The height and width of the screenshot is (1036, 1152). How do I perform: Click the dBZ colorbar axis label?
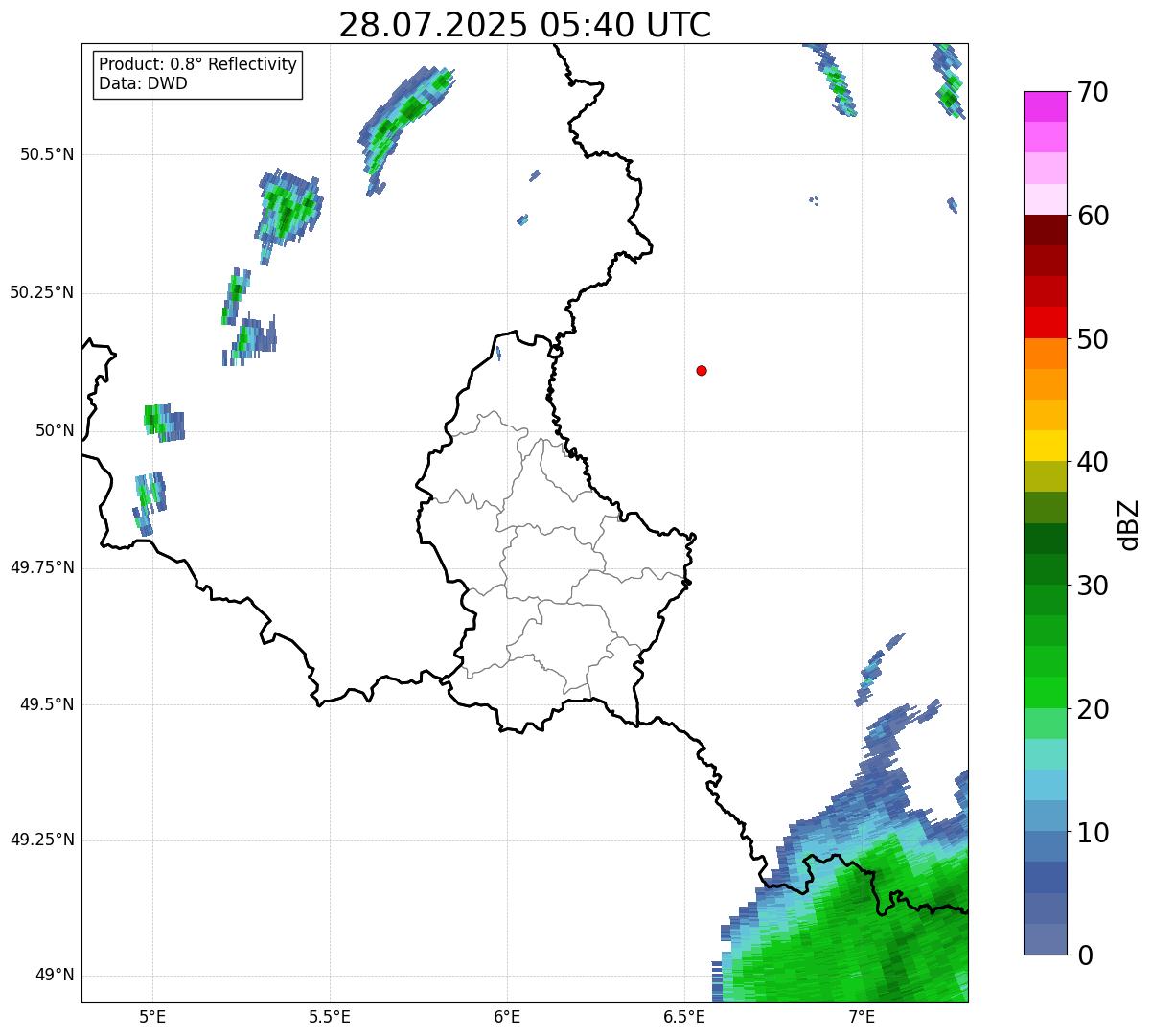(1129, 524)
